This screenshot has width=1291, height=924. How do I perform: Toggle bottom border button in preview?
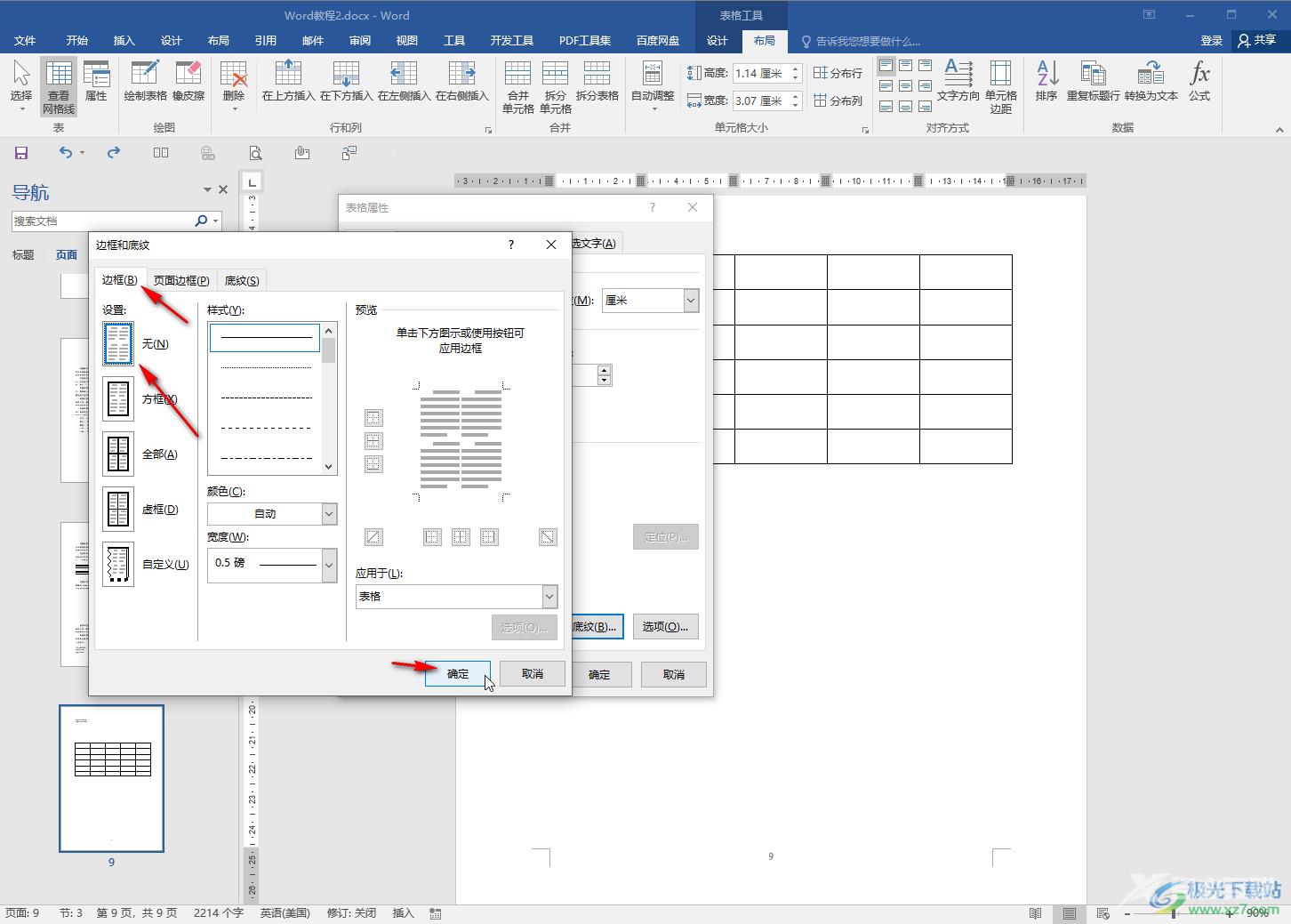[x=373, y=464]
